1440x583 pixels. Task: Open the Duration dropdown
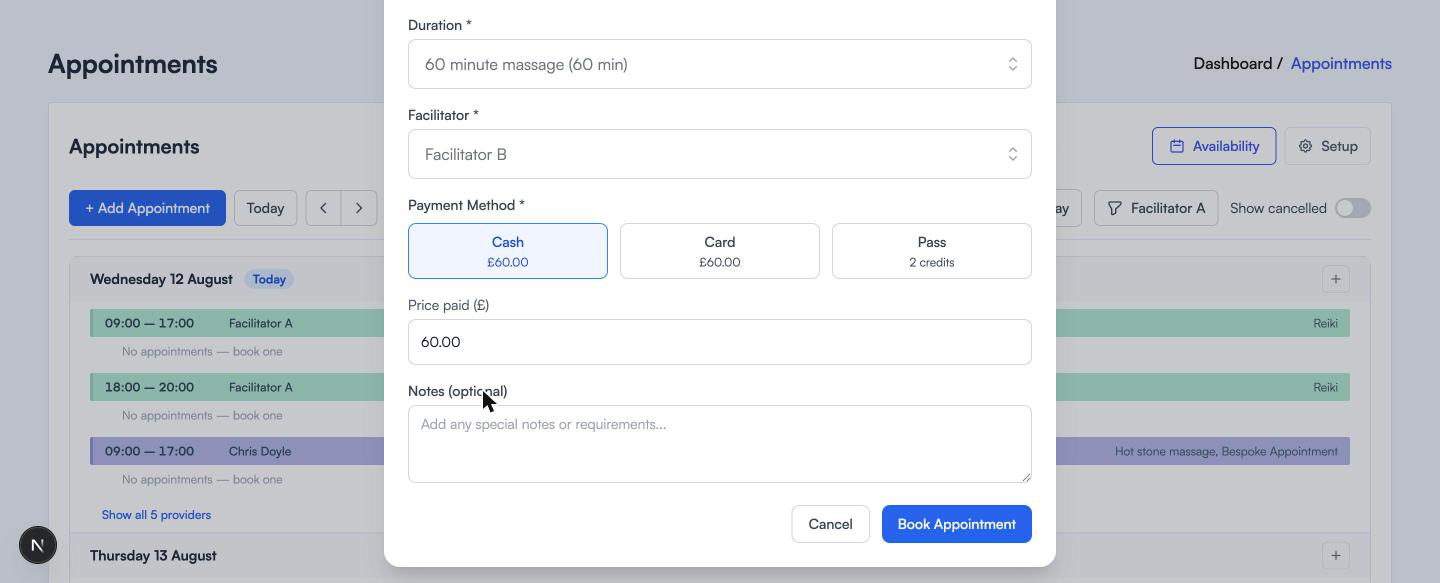click(719, 64)
